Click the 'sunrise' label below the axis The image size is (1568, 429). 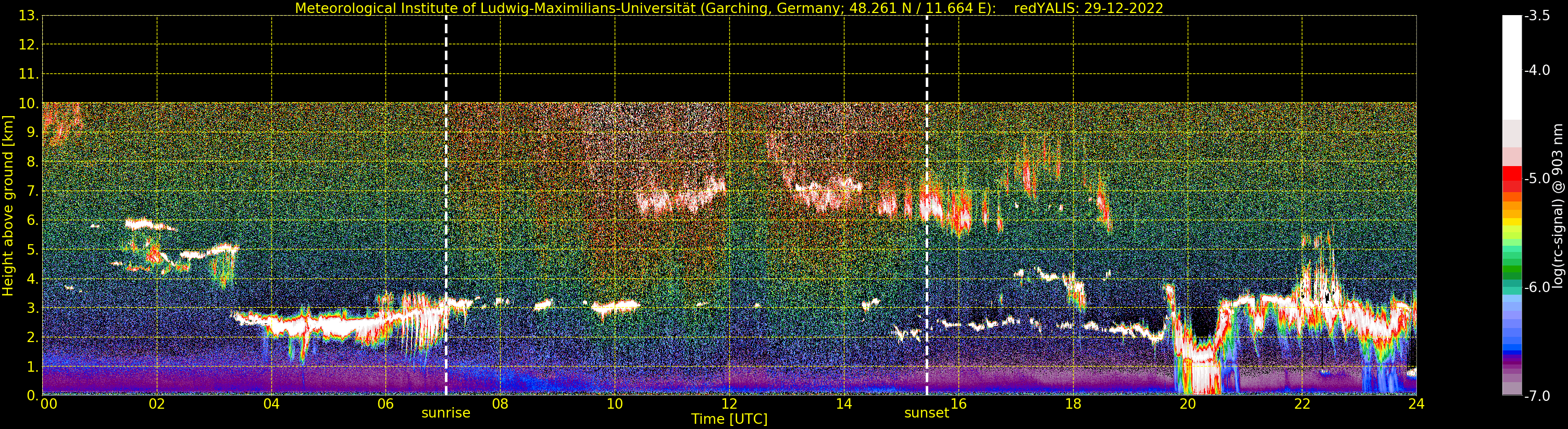coord(445,413)
